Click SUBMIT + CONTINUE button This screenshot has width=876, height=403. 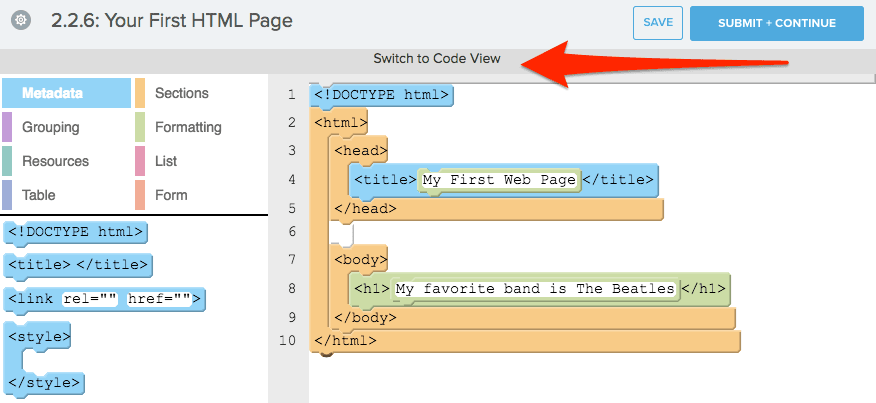tap(777, 23)
